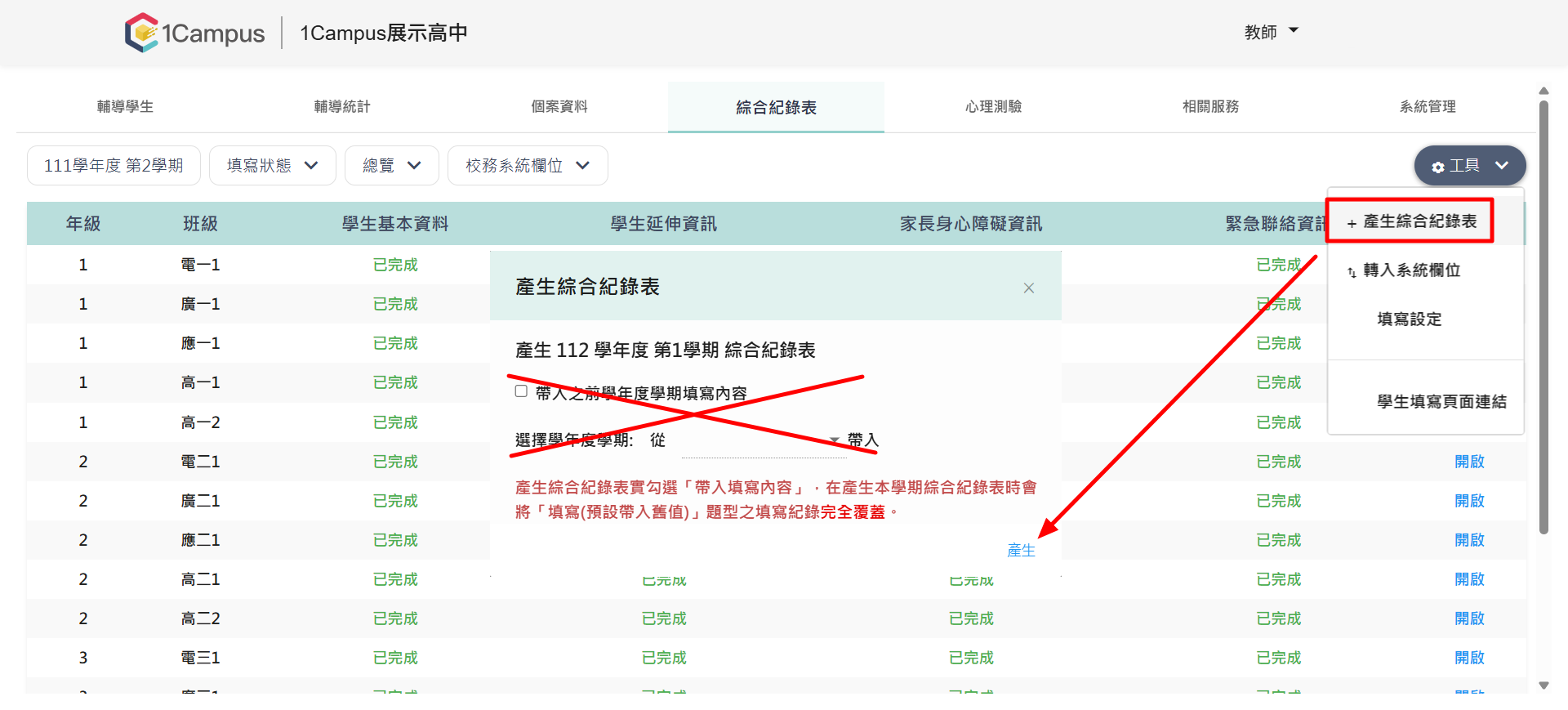Click the gear icon in 工具 button
This screenshot has width=1568, height=710.
coord(1438,167)
